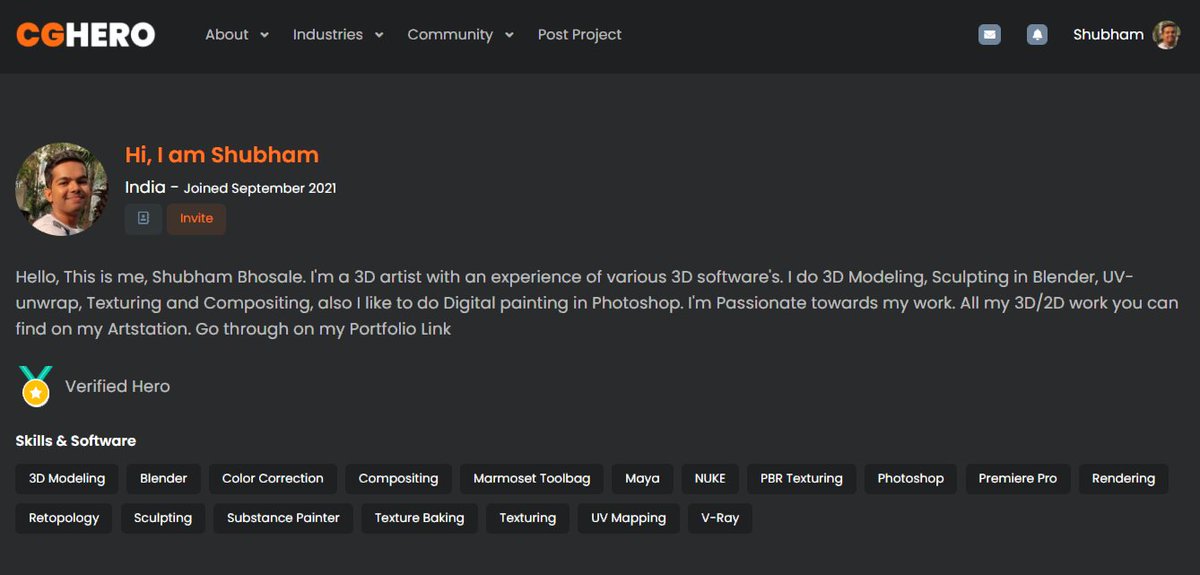
Task: Click 'Joined September 2021' text
Action: click(260, 188)
